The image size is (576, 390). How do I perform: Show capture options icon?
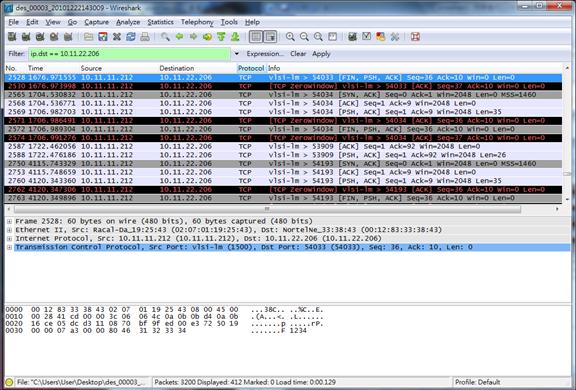26,37
